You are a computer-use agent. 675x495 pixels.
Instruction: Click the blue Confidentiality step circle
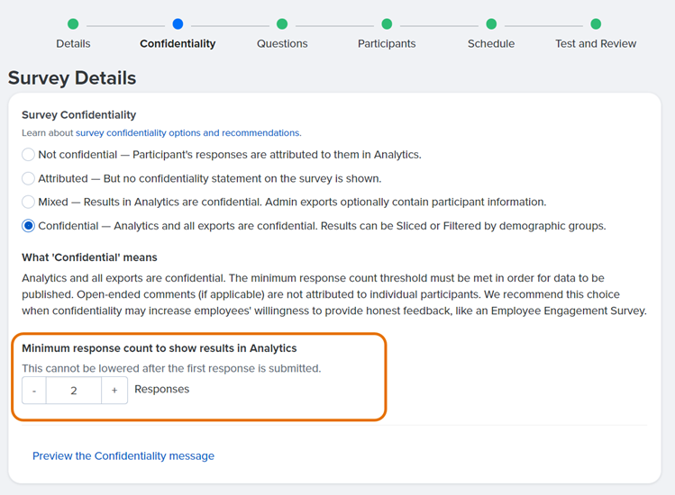click(178, 24)
